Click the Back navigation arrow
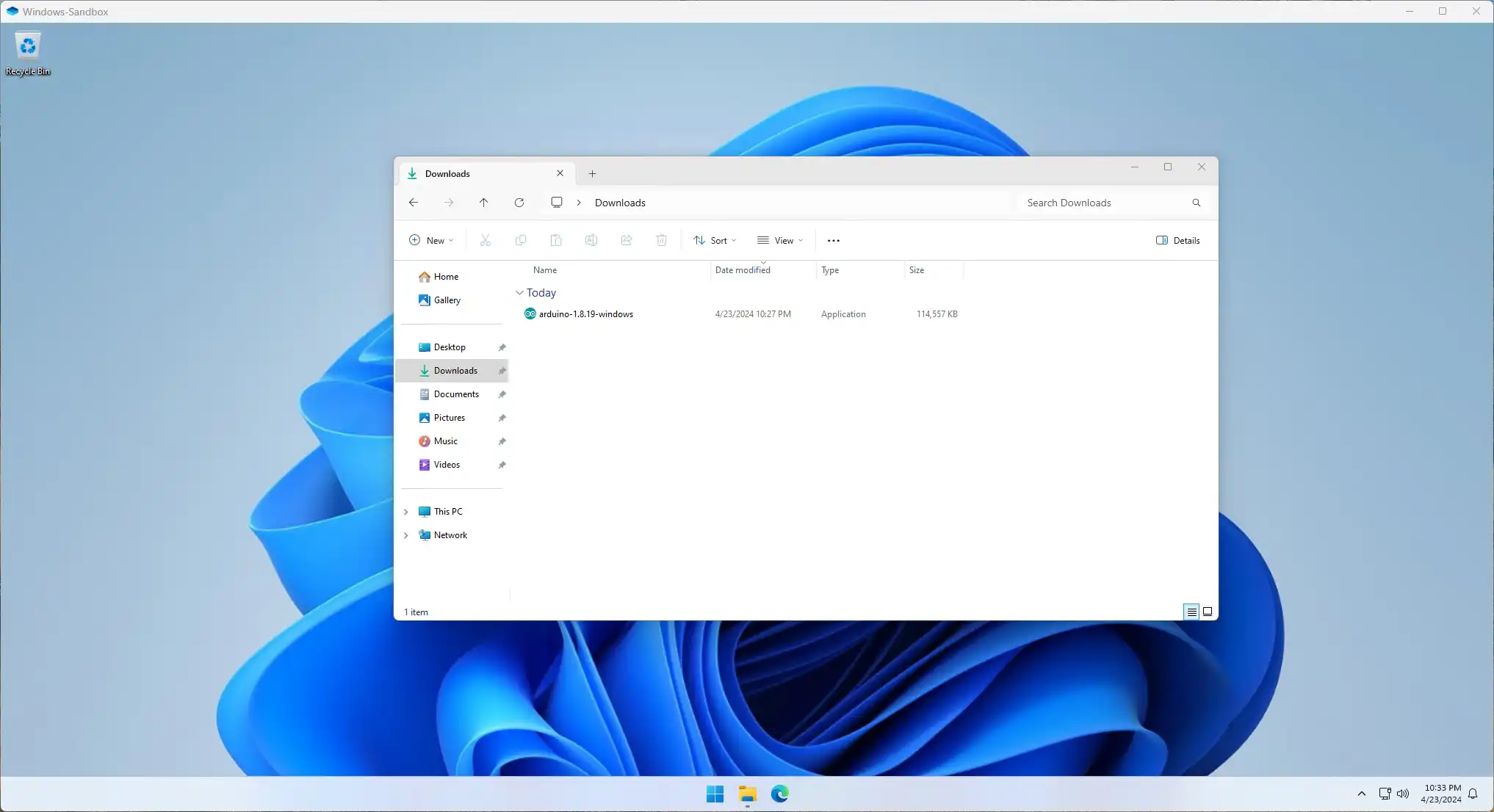Viewport: 1494px width, 812px height. [x=414, y=203]
